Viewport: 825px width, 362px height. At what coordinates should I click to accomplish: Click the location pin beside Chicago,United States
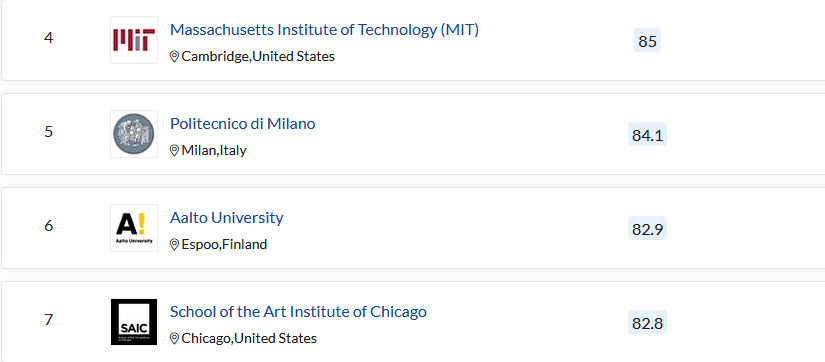click(x=174, y=338)
